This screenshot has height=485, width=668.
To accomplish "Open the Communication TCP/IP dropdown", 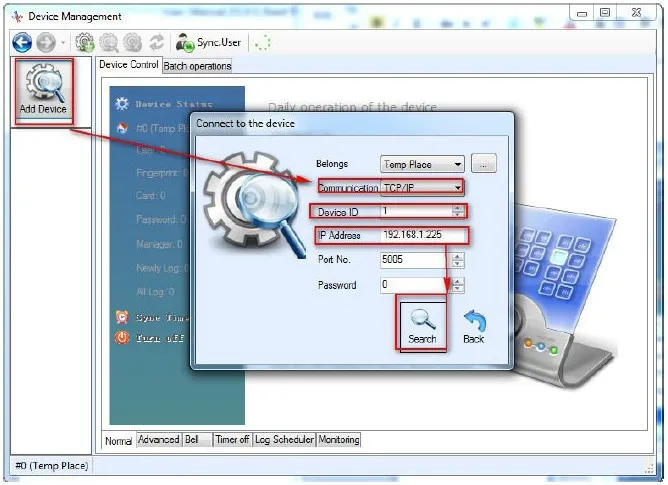I will pos(422,188).
